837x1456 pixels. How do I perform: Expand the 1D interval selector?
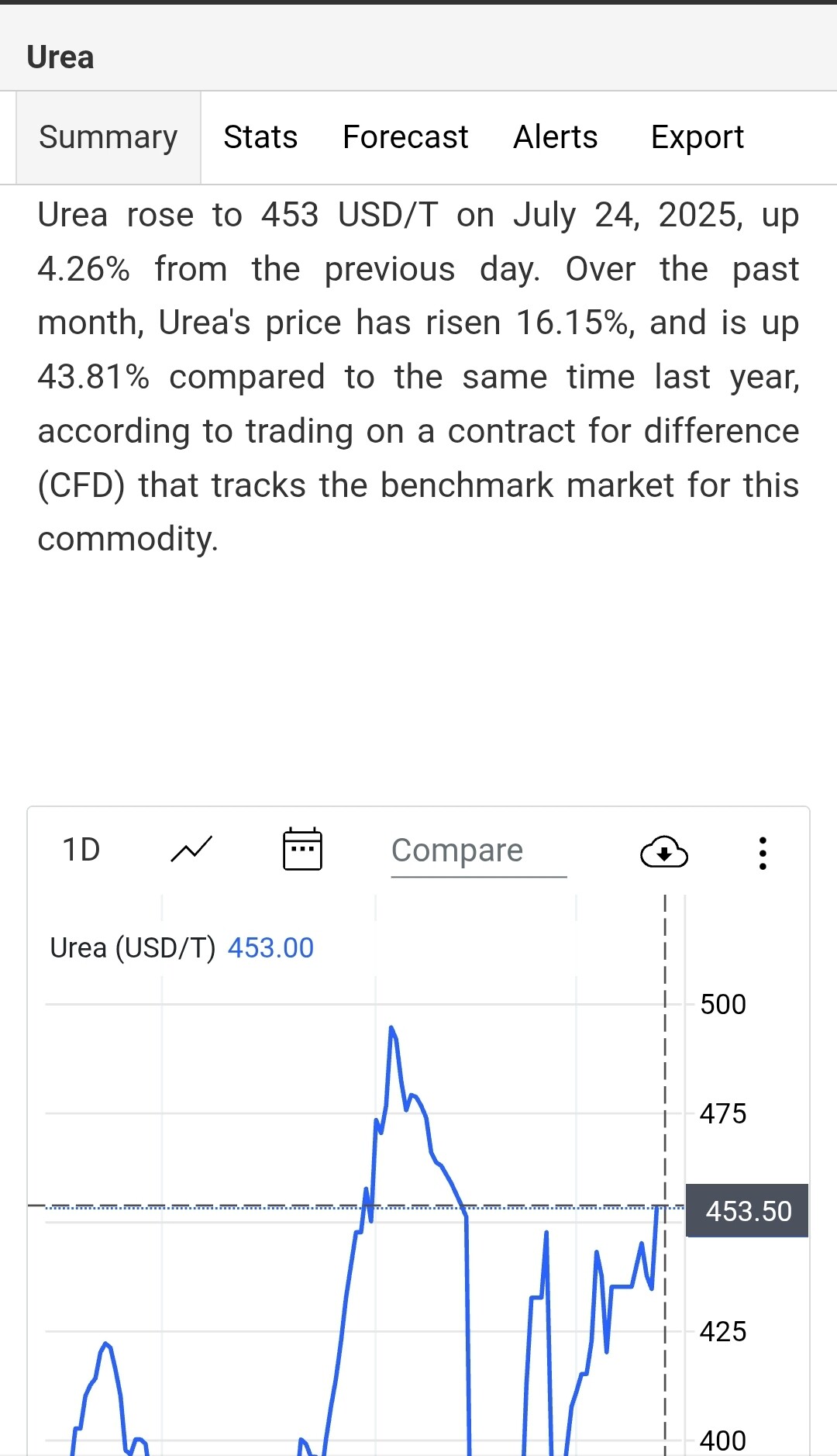pos(81,850)
